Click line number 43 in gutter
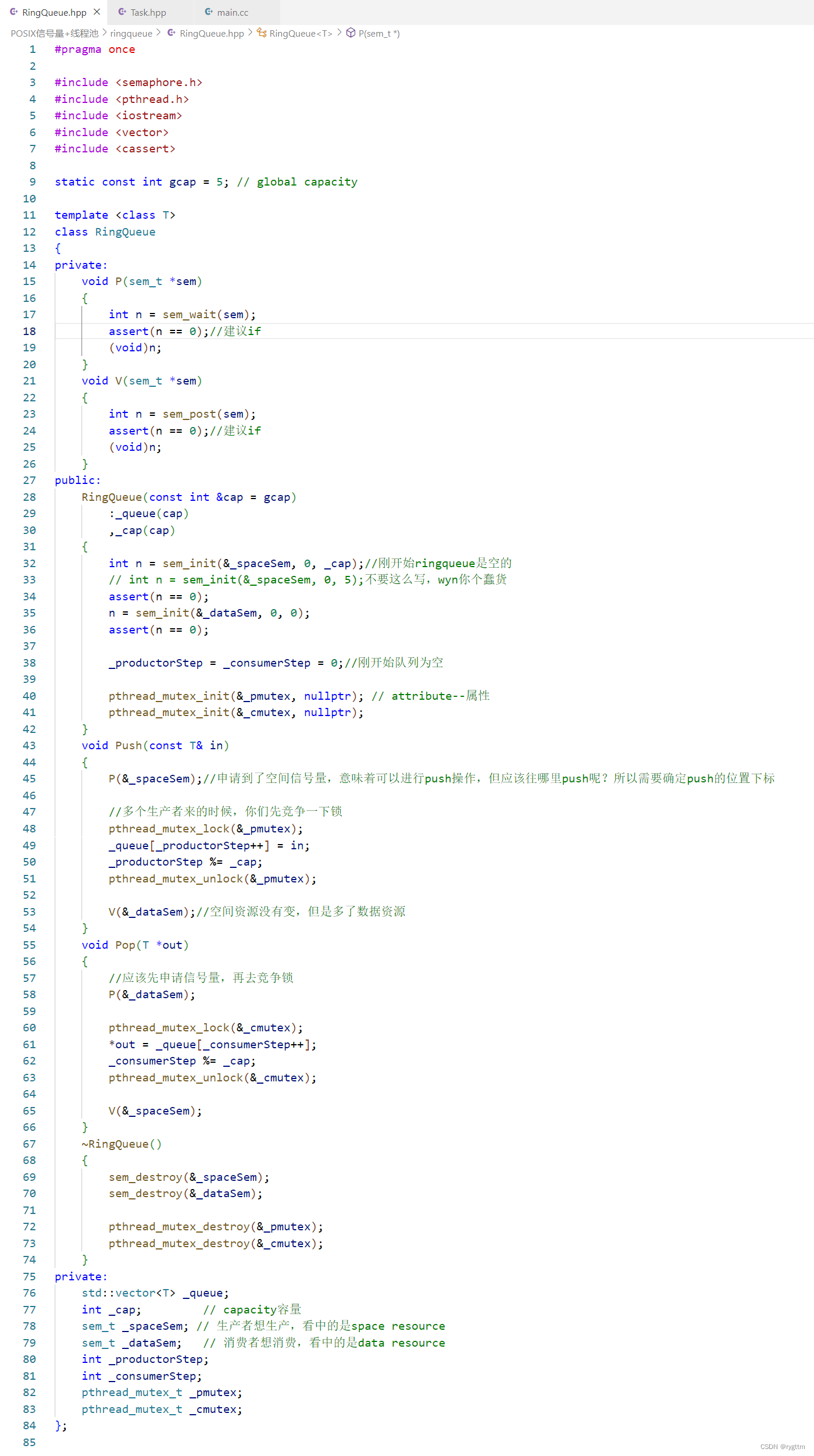The image size is (814, 1456). (29, 746)
